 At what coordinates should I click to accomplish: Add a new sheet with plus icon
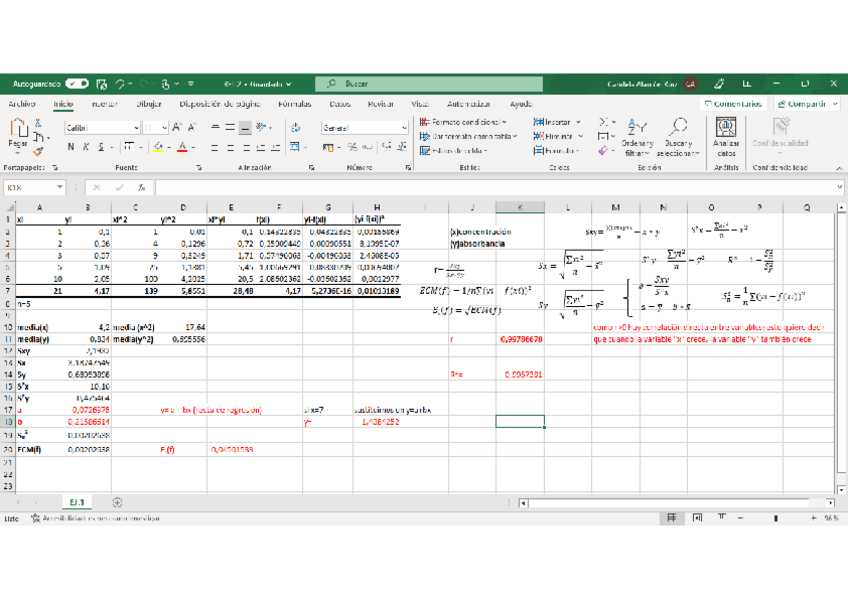click(117, 503)
